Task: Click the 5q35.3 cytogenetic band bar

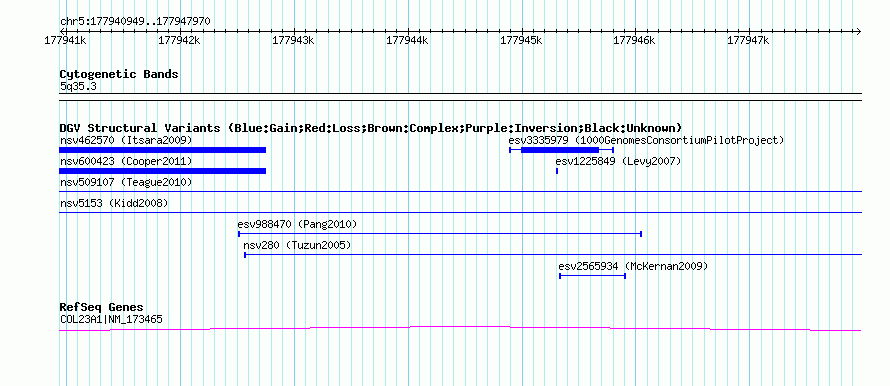Action: click(x=460, y=97)
